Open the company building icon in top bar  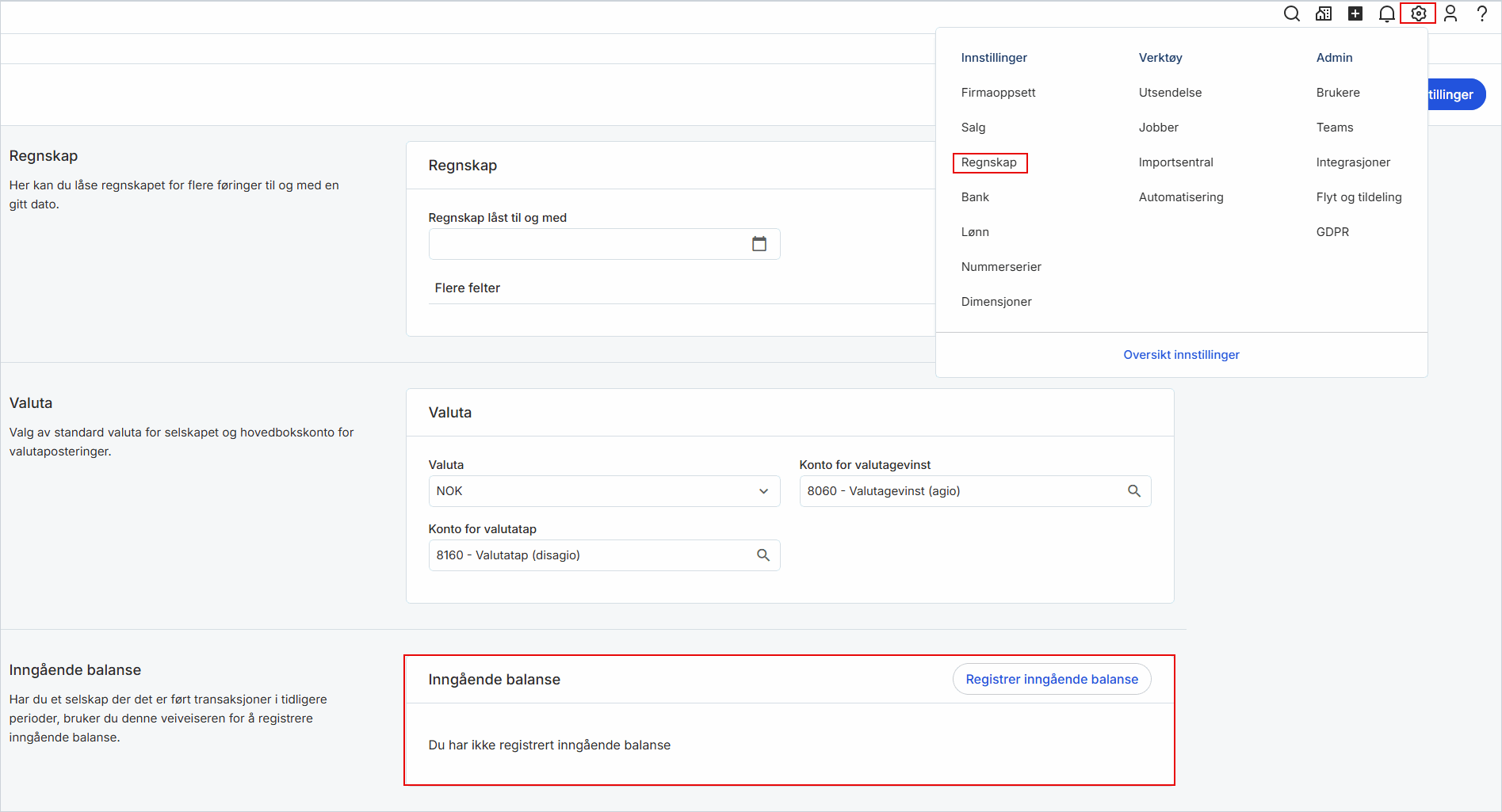click(x=1324, y=13)
